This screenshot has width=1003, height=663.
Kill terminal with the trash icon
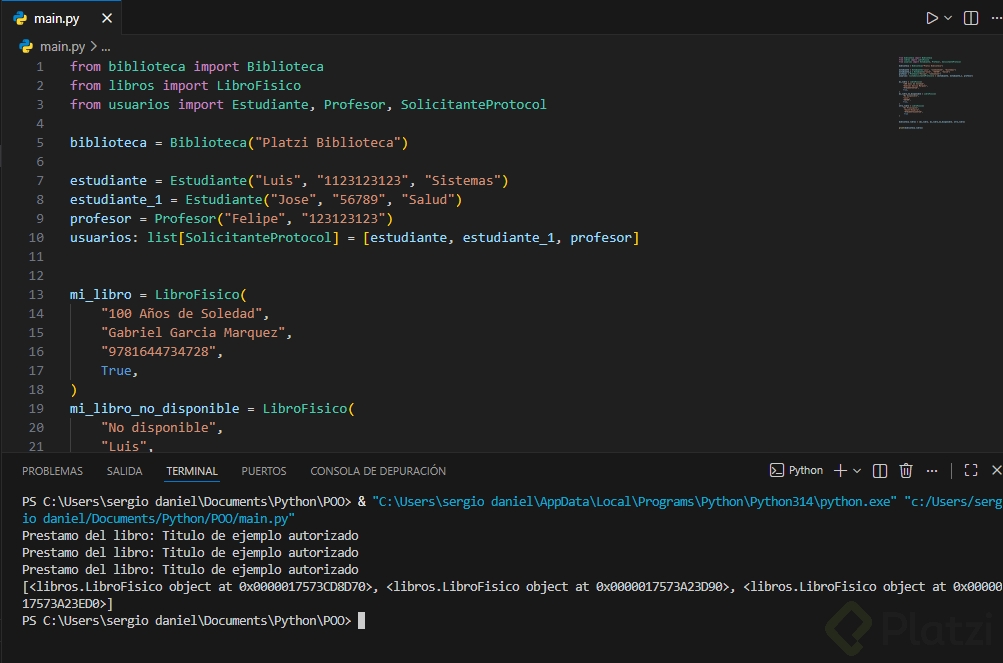pos(906,470)
